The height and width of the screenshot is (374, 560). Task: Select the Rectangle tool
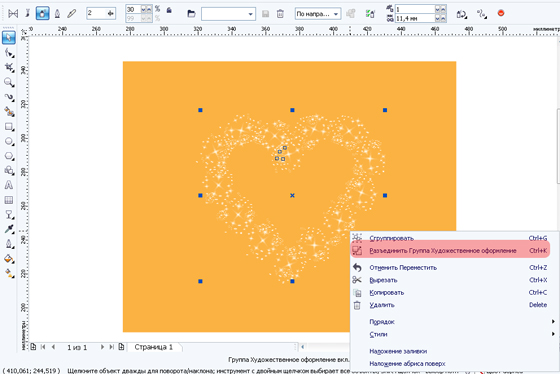pyautogui.click(x=9, y=126)
